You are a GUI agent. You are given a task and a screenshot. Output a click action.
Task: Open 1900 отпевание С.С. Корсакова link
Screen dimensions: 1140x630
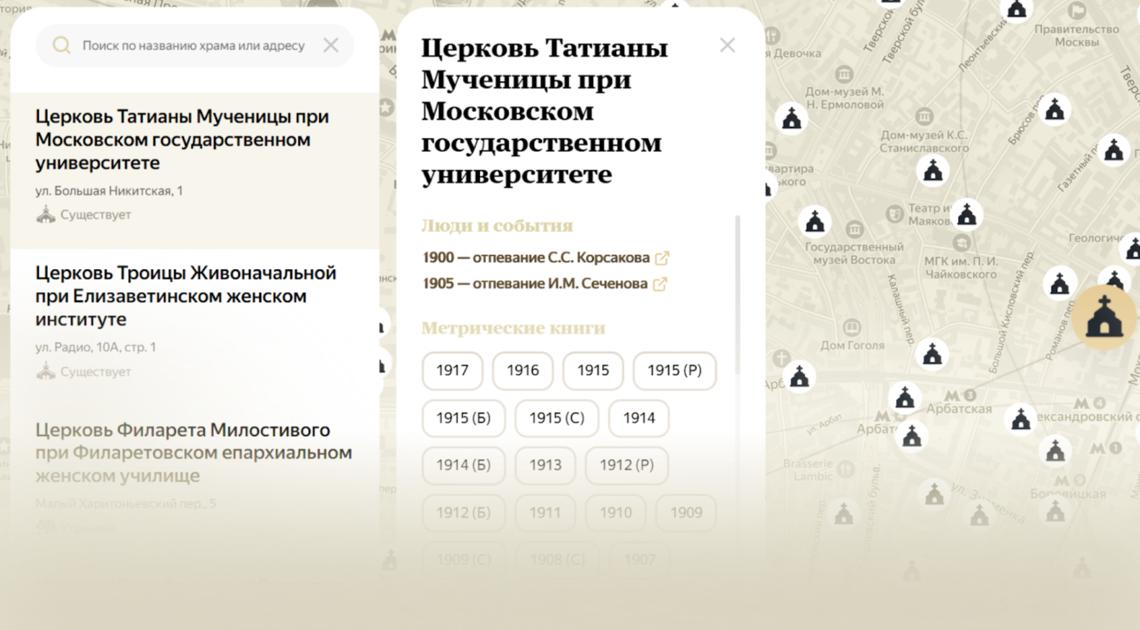[536, 258]
